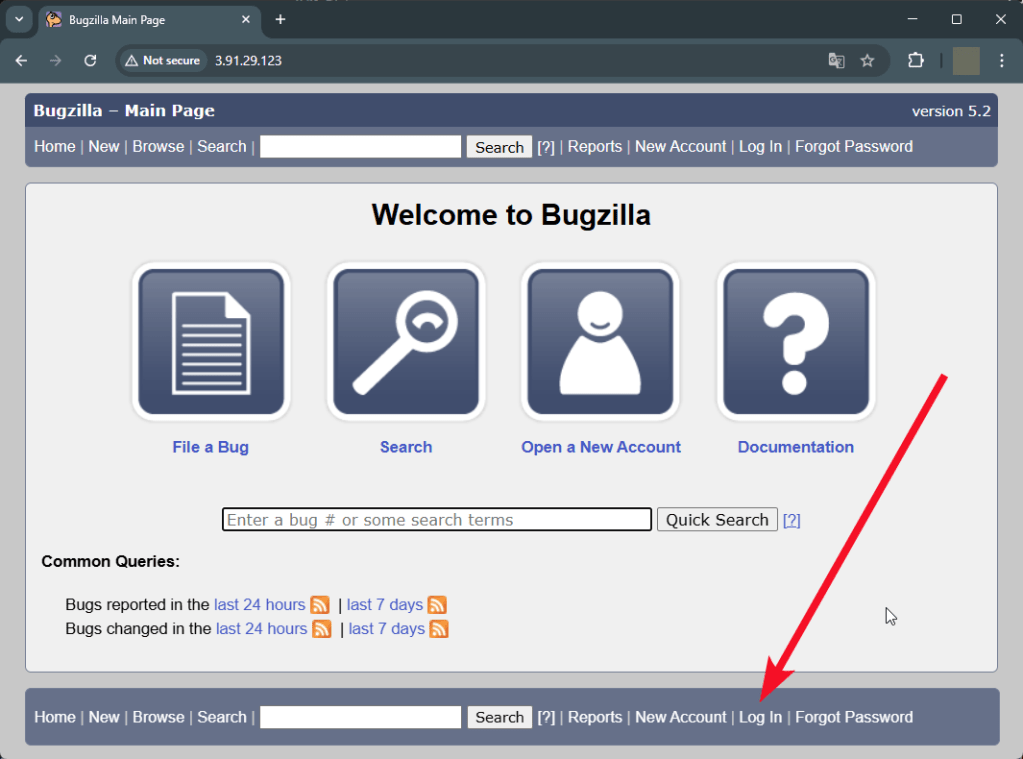The image size is (1023, 759).
Task: Click the translate page icon in address bar
Action: tap(837, 61)
